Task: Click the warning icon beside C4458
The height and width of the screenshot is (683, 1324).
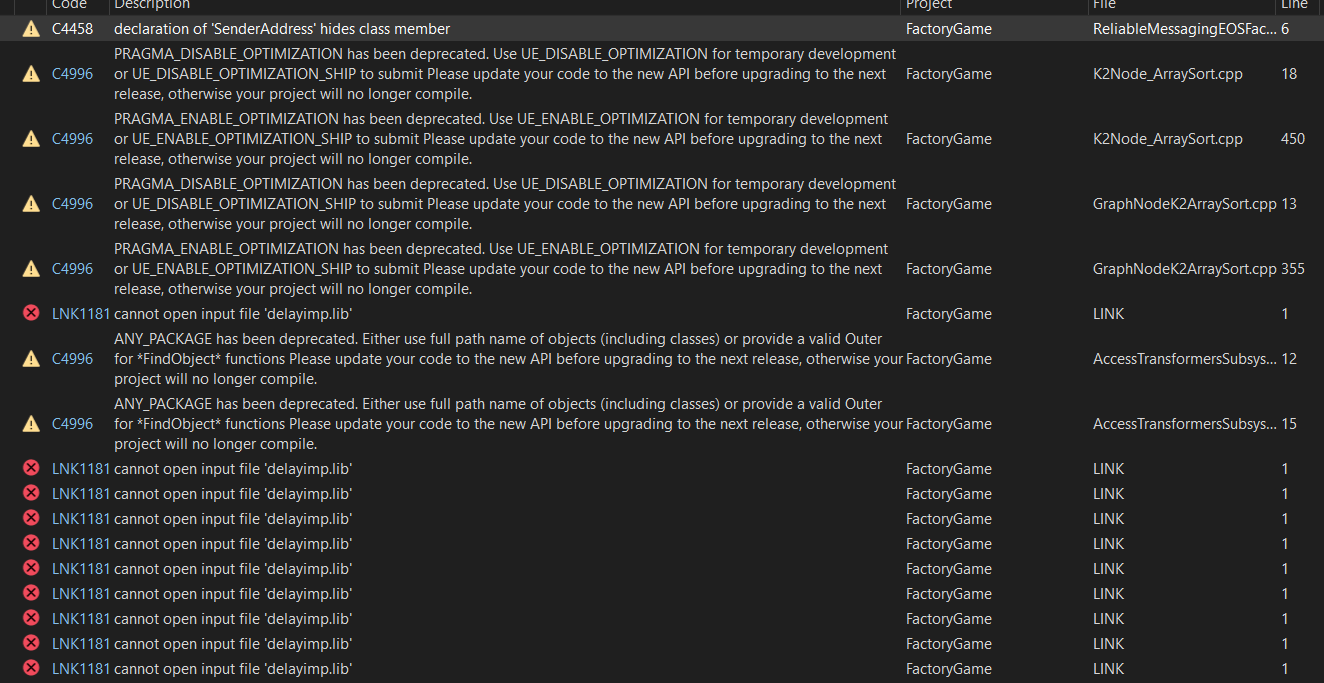Action: click(30, 28)
